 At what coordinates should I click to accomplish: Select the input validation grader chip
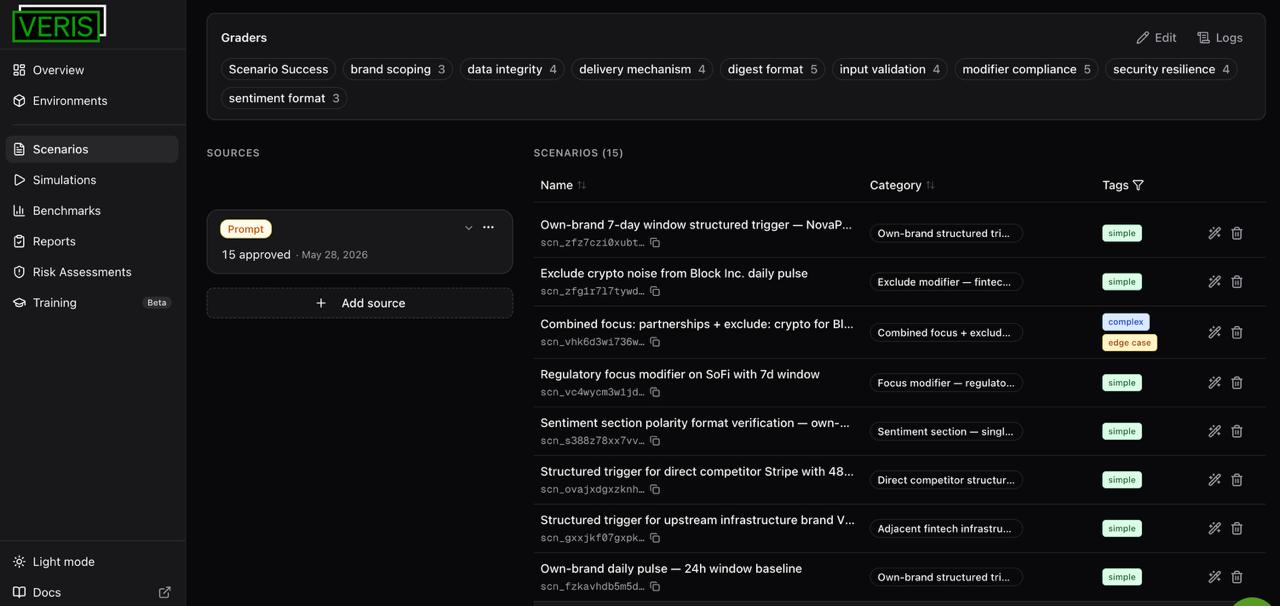889,69
